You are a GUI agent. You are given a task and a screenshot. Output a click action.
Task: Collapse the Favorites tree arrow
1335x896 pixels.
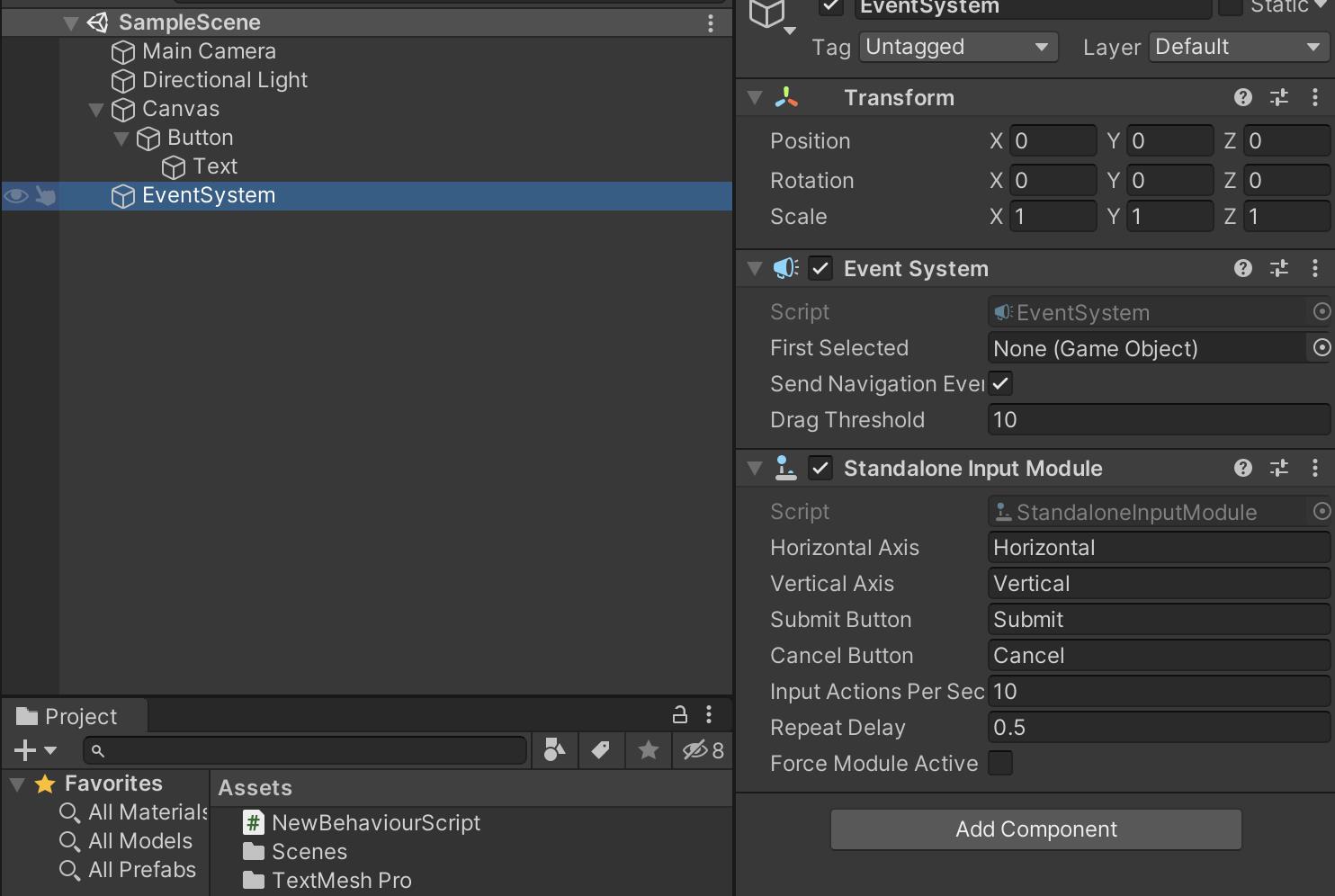click(x=17, y=785)
